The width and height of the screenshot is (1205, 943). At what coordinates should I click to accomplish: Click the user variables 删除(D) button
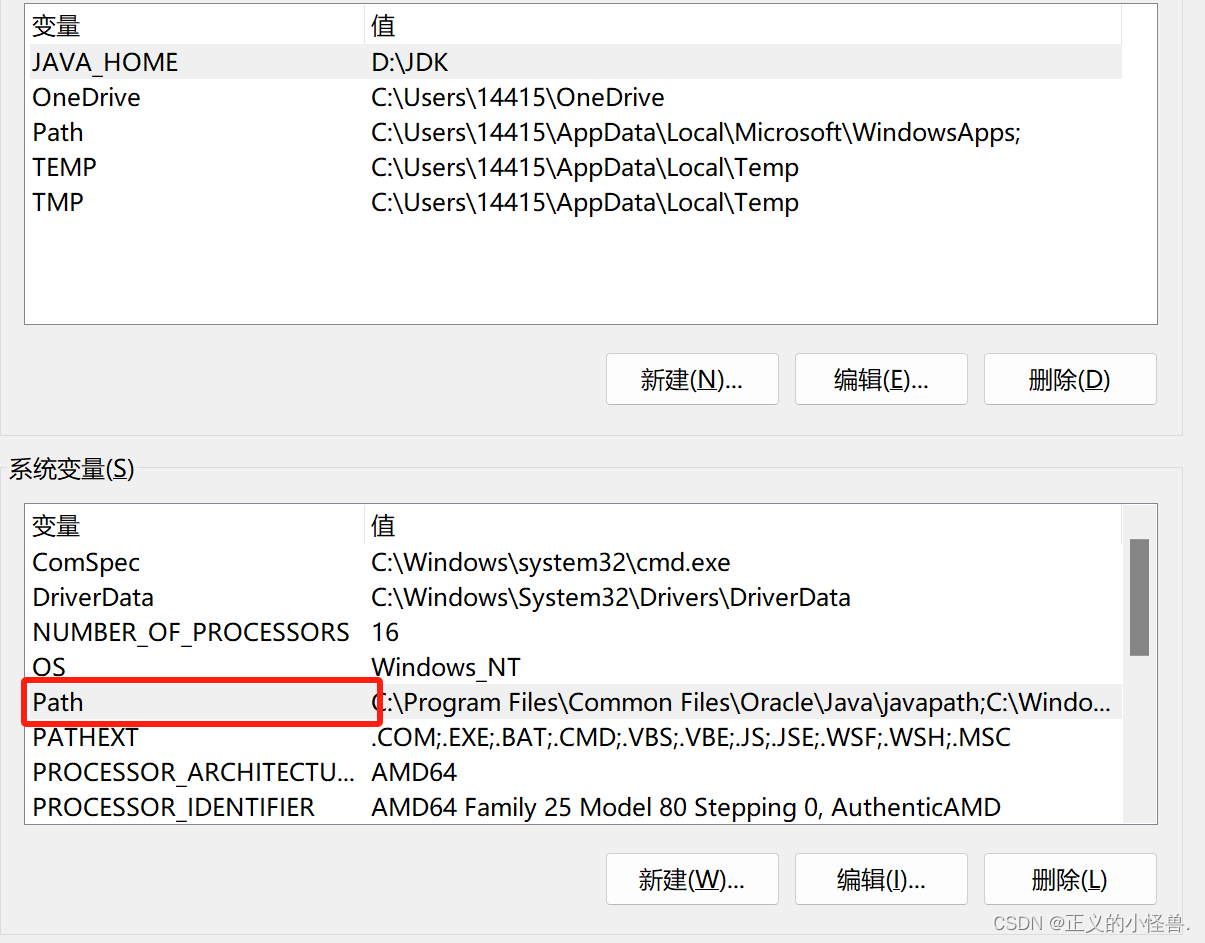click(1070, 379)
